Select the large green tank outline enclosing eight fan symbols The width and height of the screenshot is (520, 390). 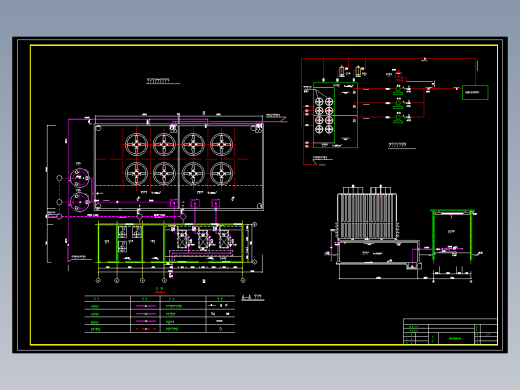(335, 115)
